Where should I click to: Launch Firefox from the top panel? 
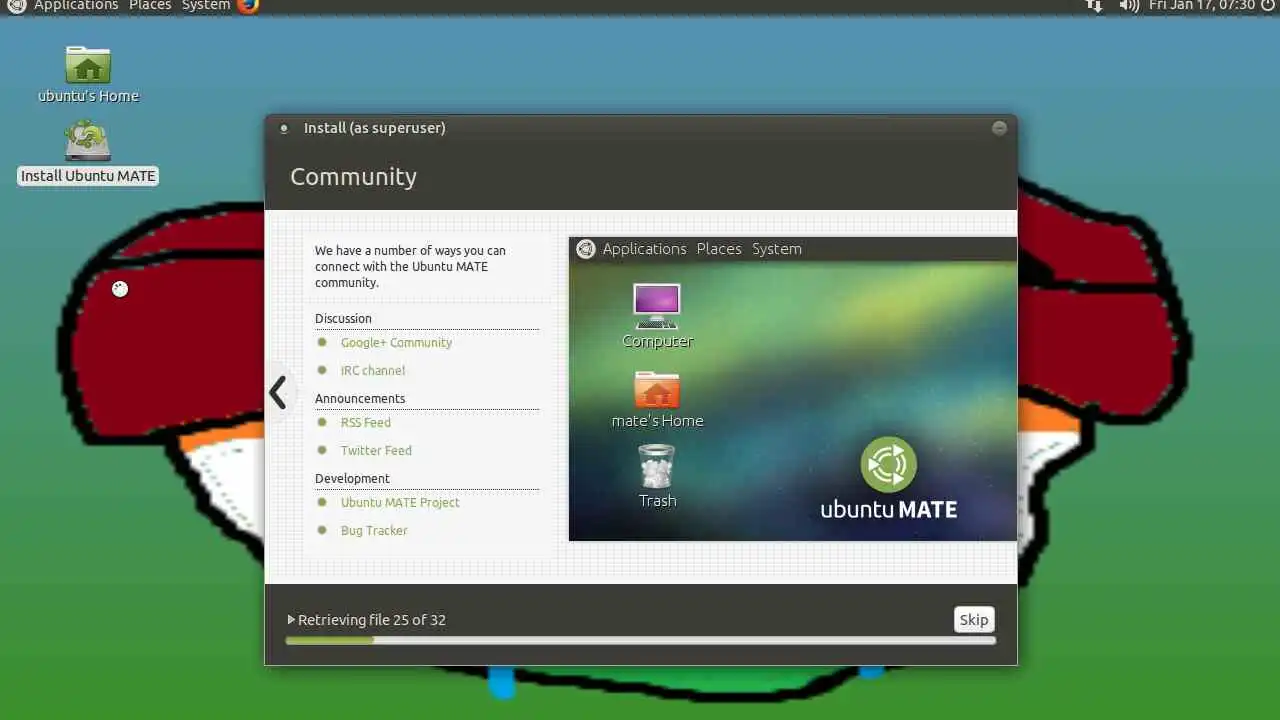248,5
